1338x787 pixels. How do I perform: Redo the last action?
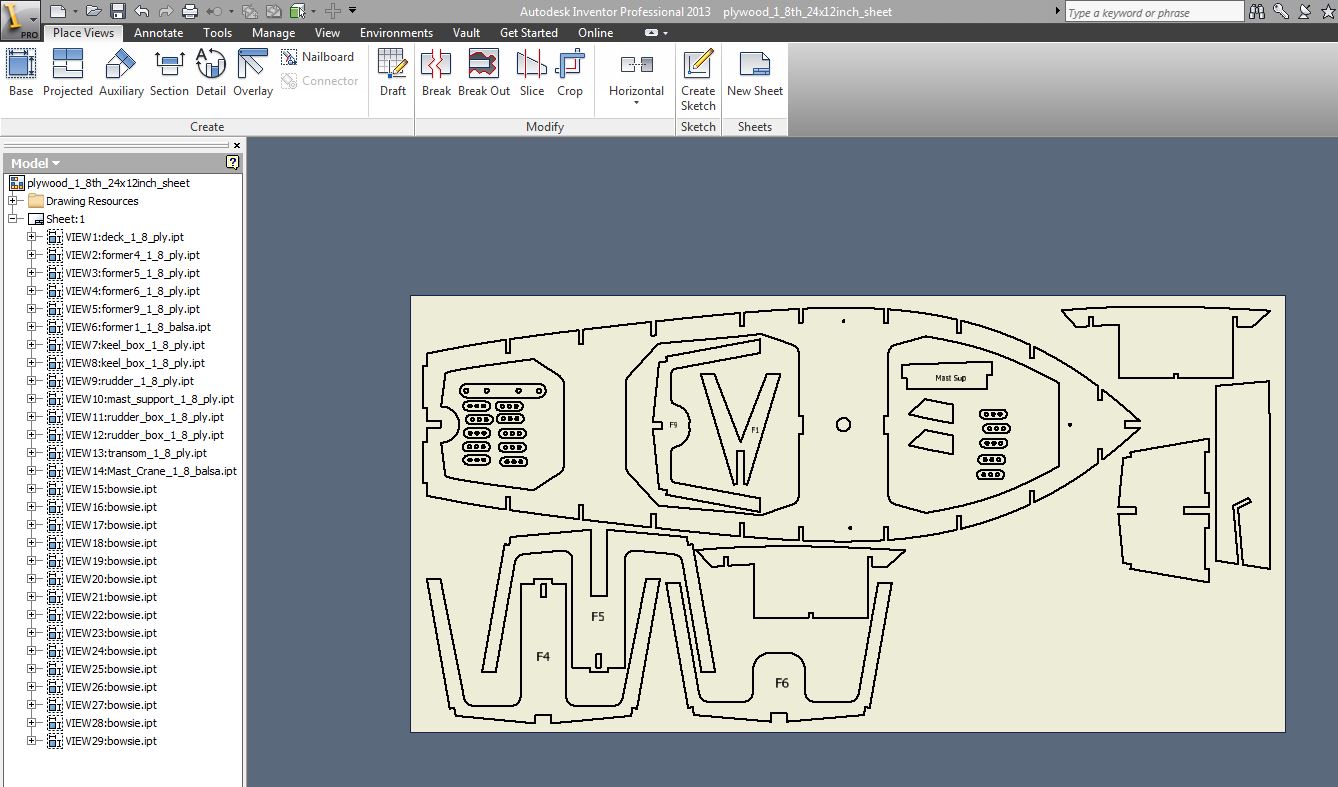click(x=165, y=11)
